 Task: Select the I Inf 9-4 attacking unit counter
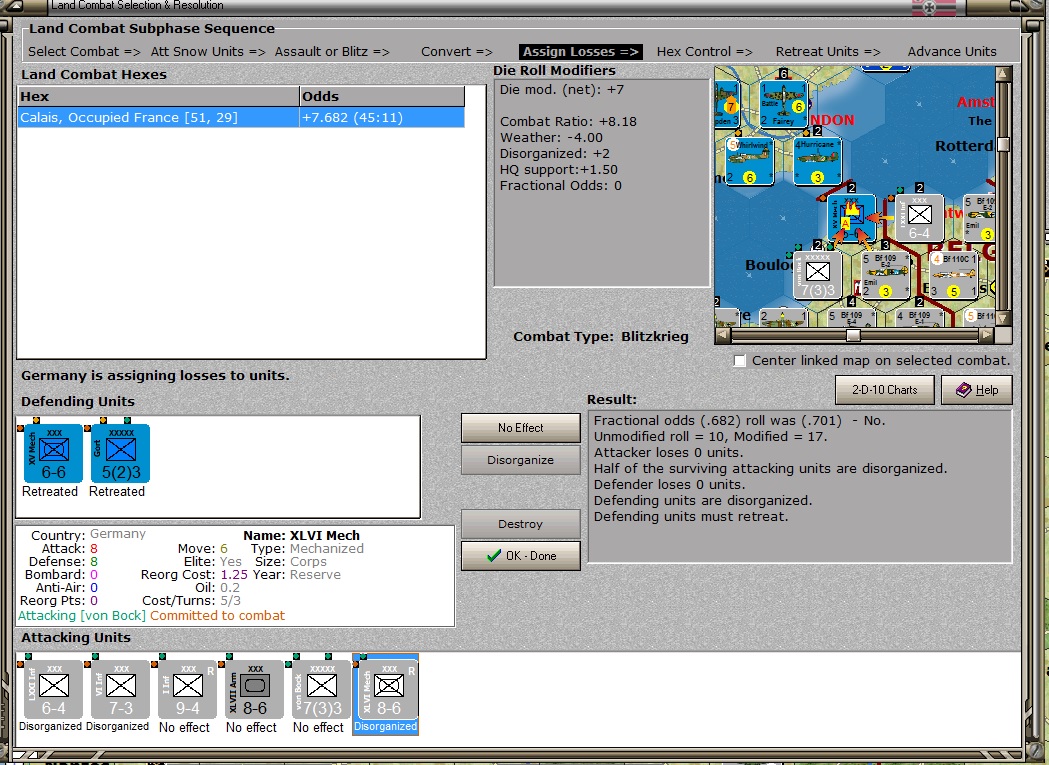point(187,689)
